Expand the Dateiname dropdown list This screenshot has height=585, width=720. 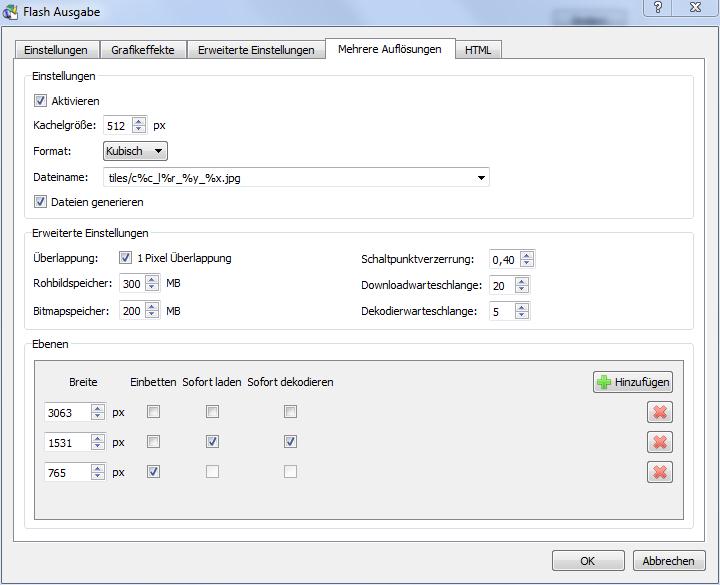point(481,179)
